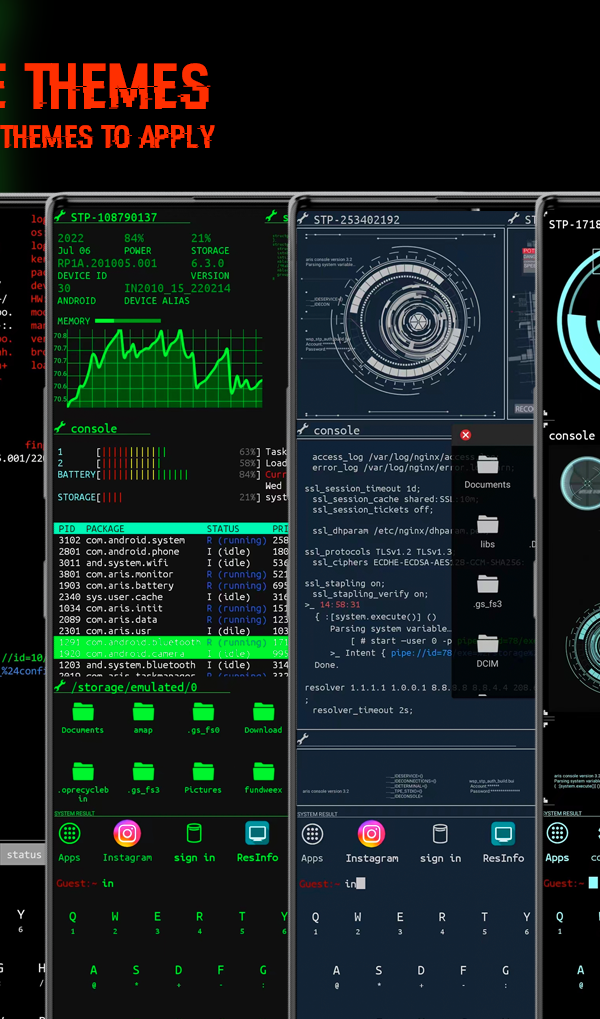Tap the E key on blue phone keyboard
Image resolution: width=600 pixels, height=1019 pixels.
click(x=400, y=922)
